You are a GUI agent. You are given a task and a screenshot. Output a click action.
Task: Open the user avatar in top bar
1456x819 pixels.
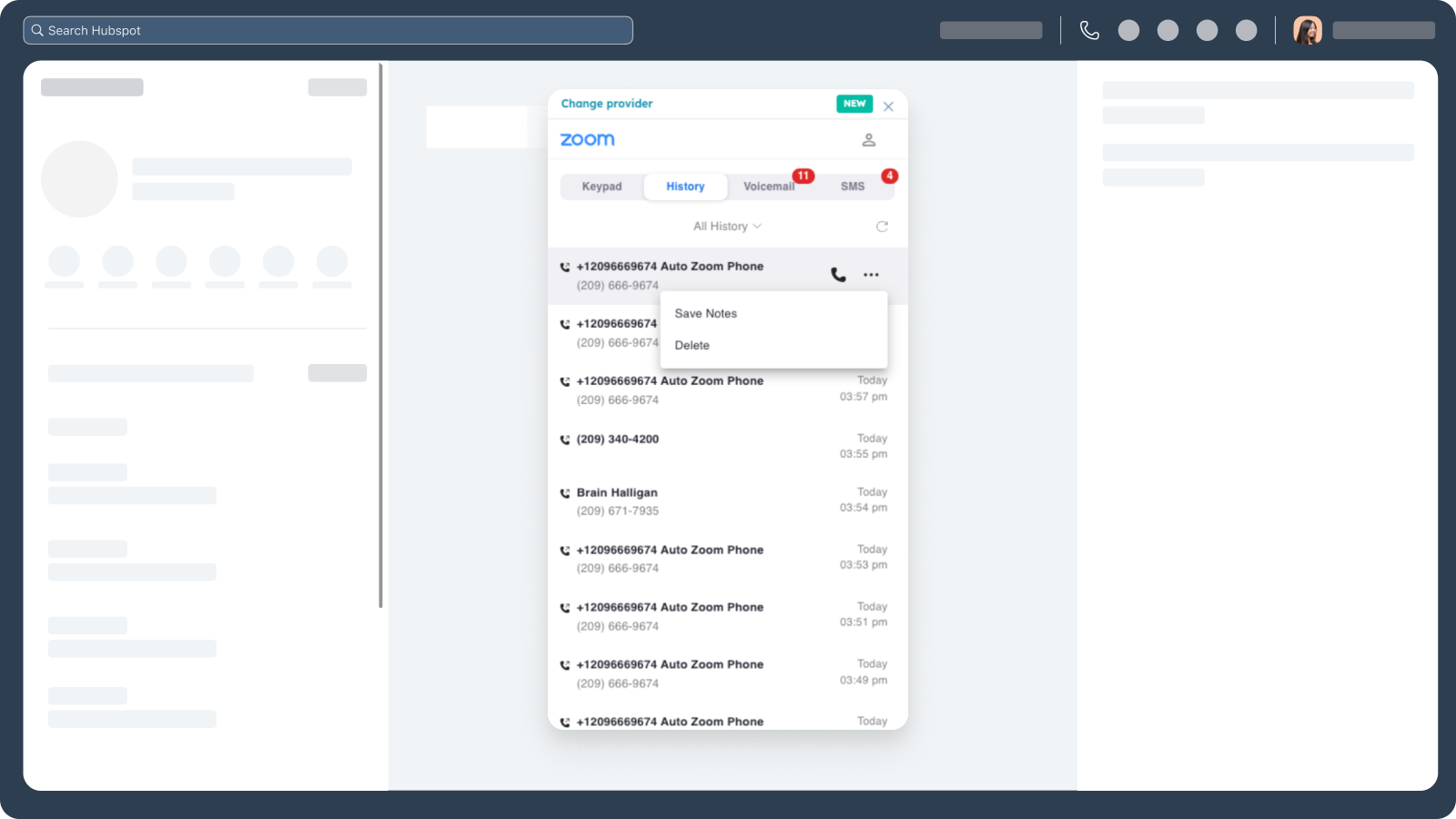pos(1308,30)
